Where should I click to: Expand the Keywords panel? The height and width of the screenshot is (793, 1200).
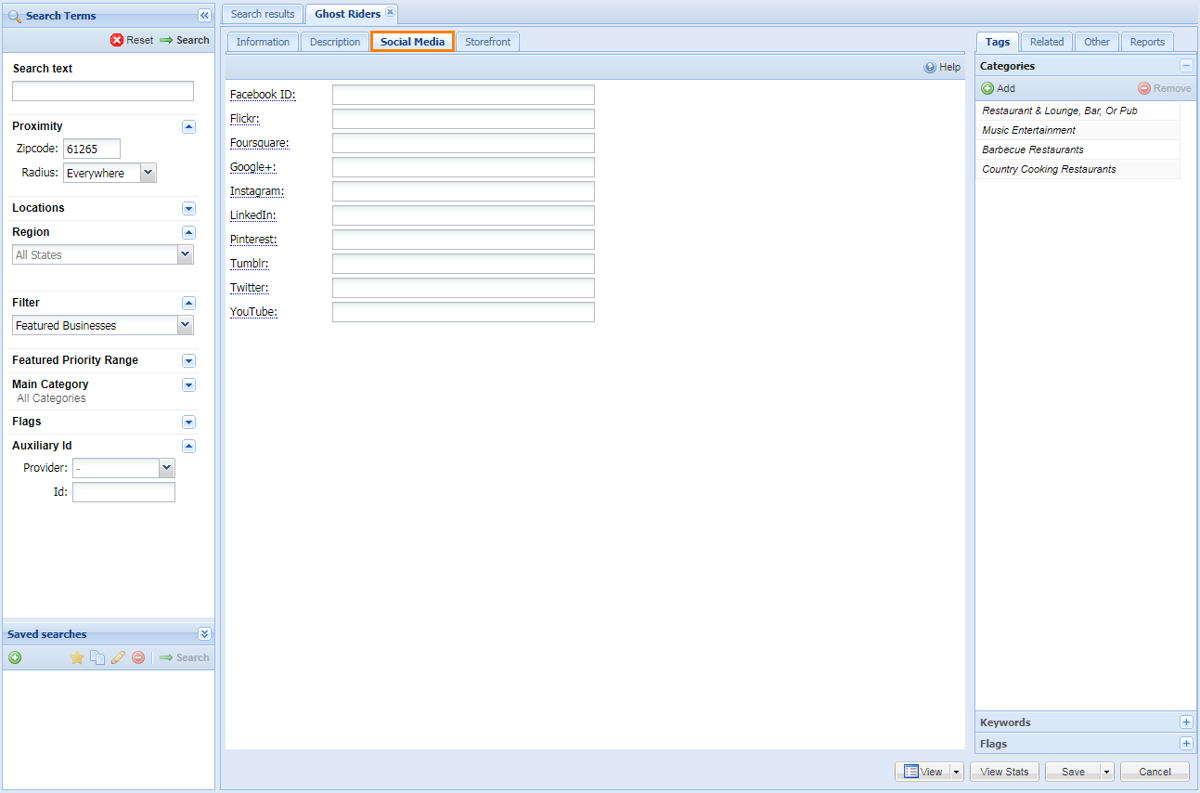[1186, 722]
